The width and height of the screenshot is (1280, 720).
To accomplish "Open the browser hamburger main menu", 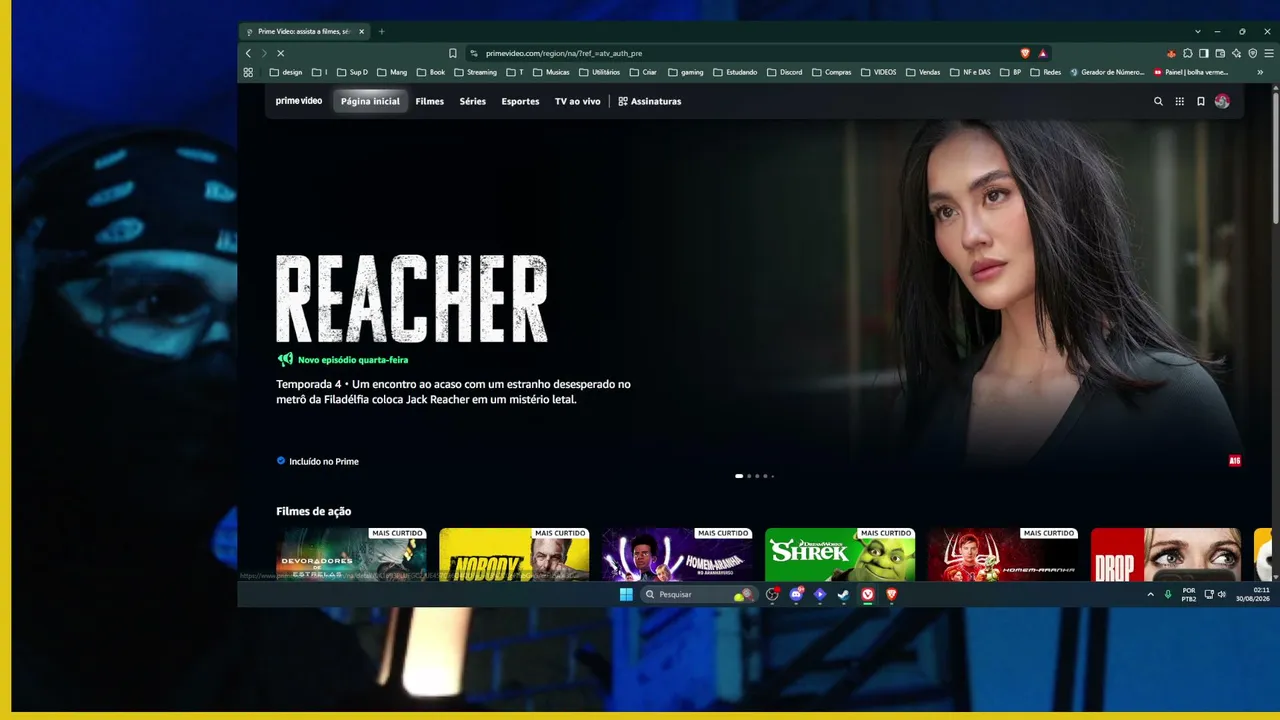I will click(x=1267, y=53).
